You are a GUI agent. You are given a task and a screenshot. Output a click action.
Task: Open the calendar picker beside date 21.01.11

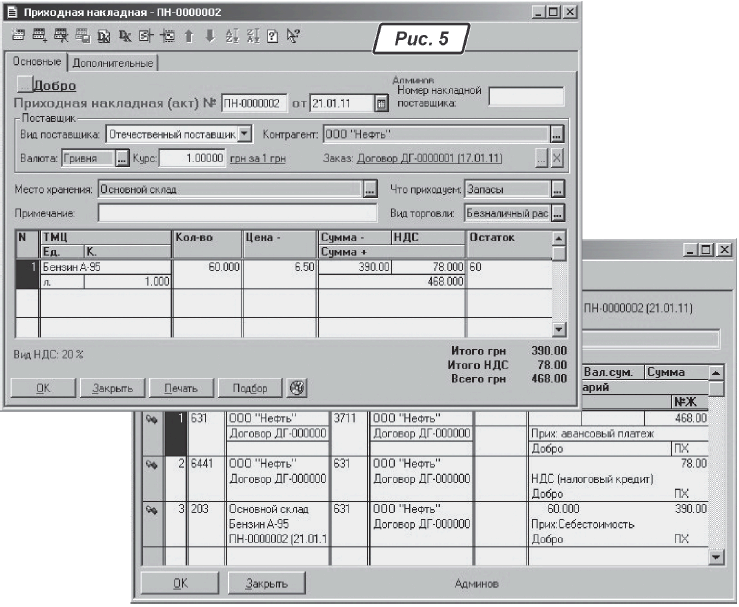coord(380,103)
